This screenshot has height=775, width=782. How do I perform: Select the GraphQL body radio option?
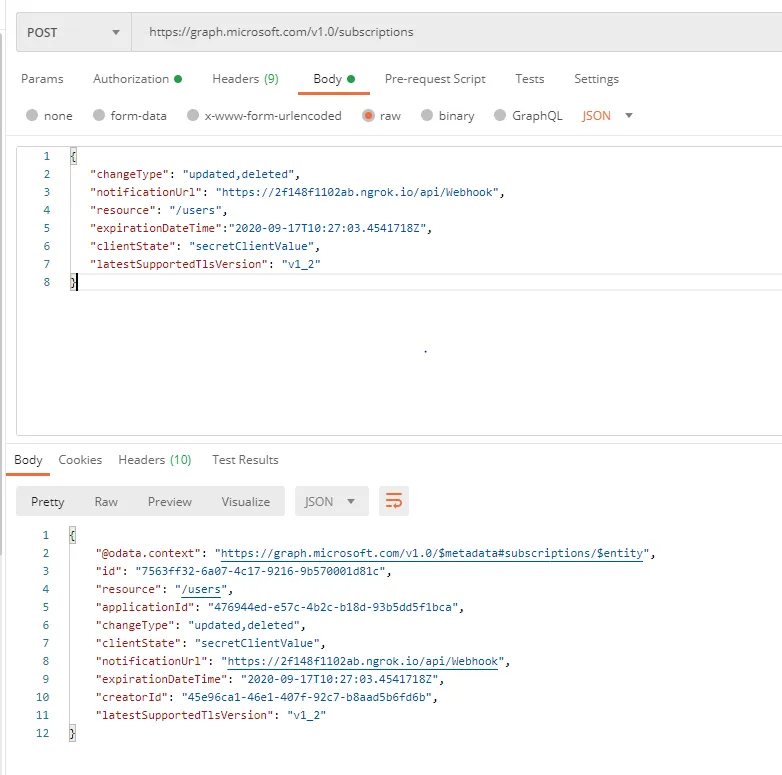[501, 116]
